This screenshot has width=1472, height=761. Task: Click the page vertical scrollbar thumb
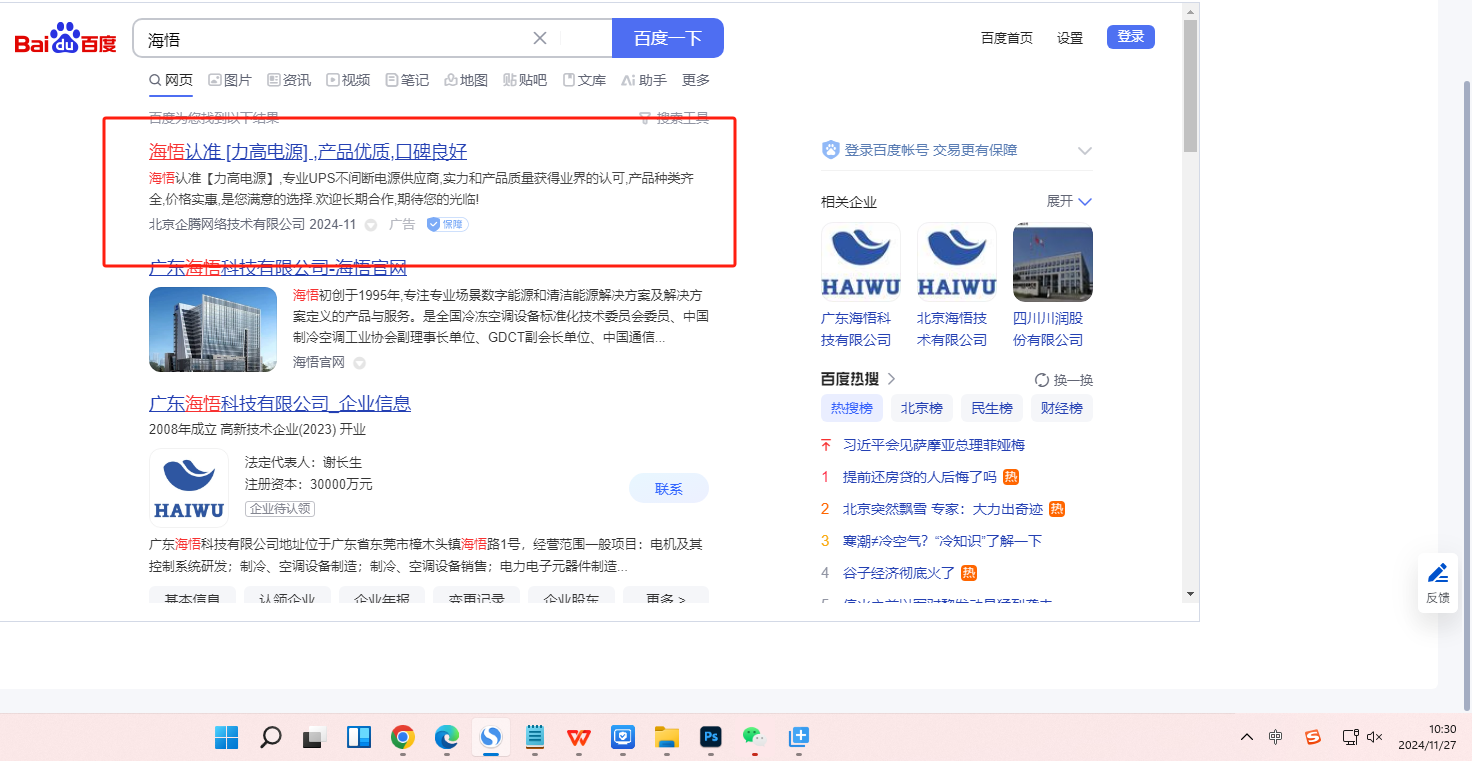click(1190, 85)
